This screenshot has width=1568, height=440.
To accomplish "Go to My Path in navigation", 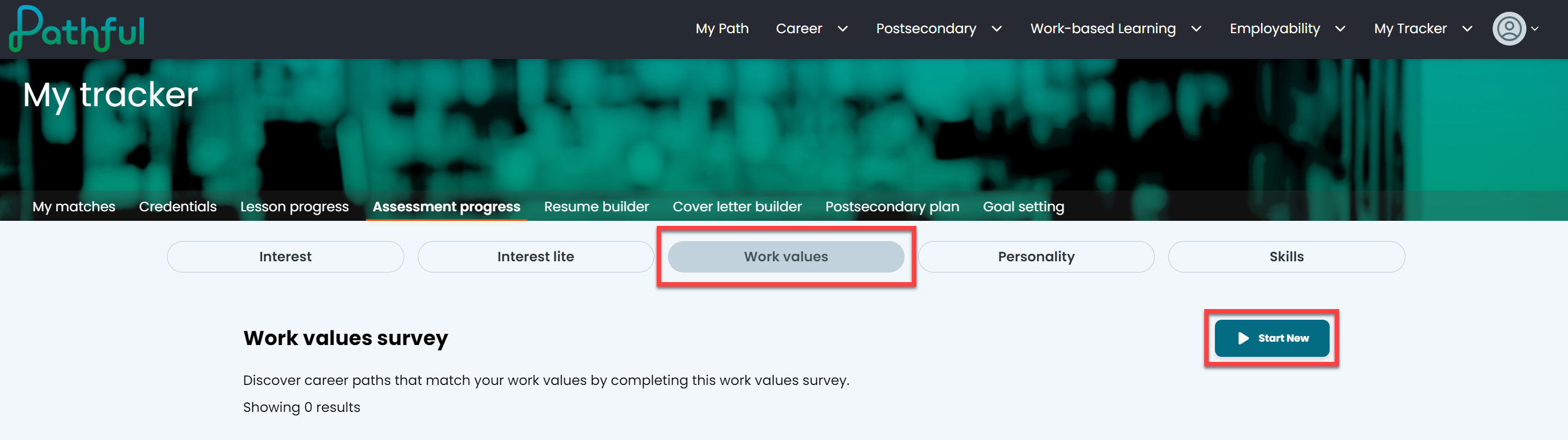I will (722, 29).
